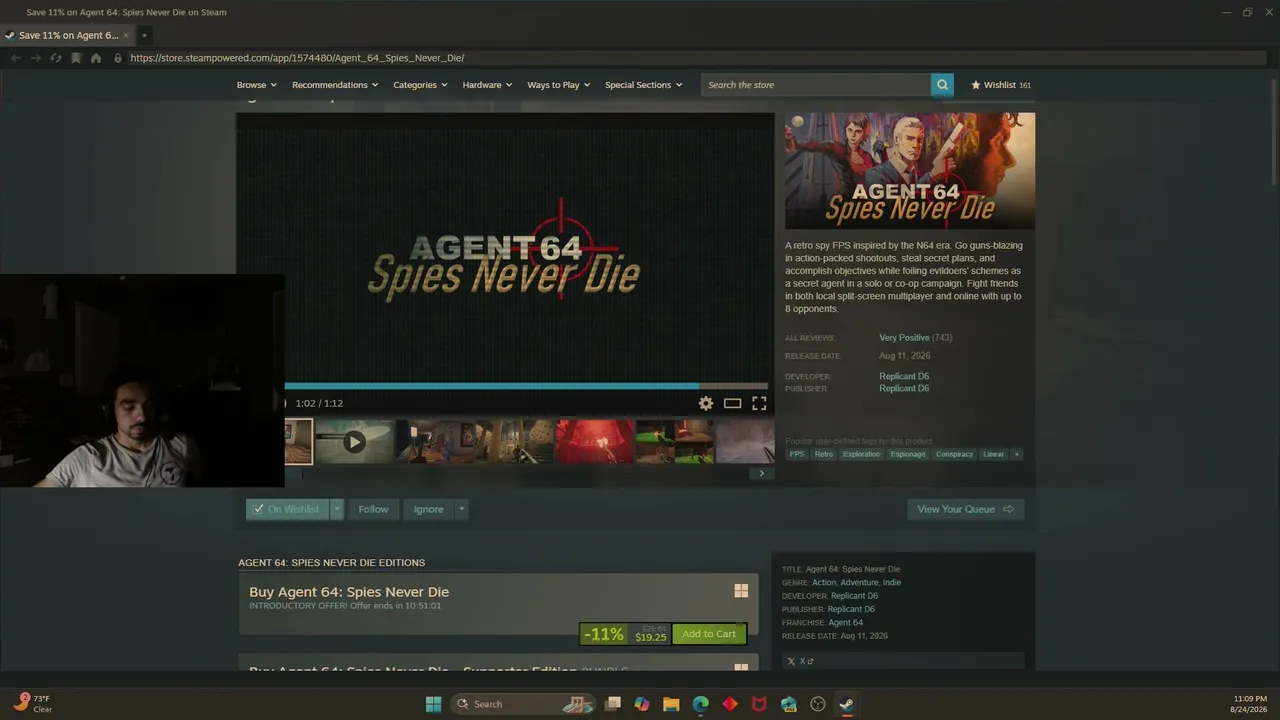Click the Conspiracy tag
The width and height of the screenshot is (1280, 720).
coord(954,454)
